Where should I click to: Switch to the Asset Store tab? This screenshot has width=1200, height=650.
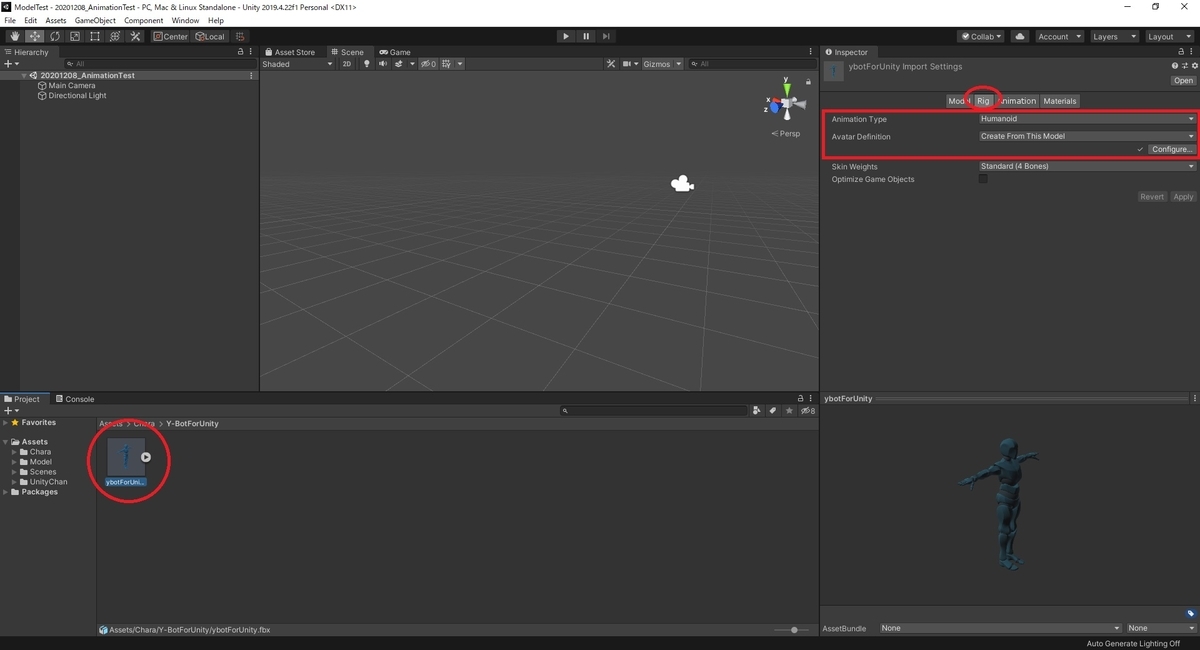[290, 52]
